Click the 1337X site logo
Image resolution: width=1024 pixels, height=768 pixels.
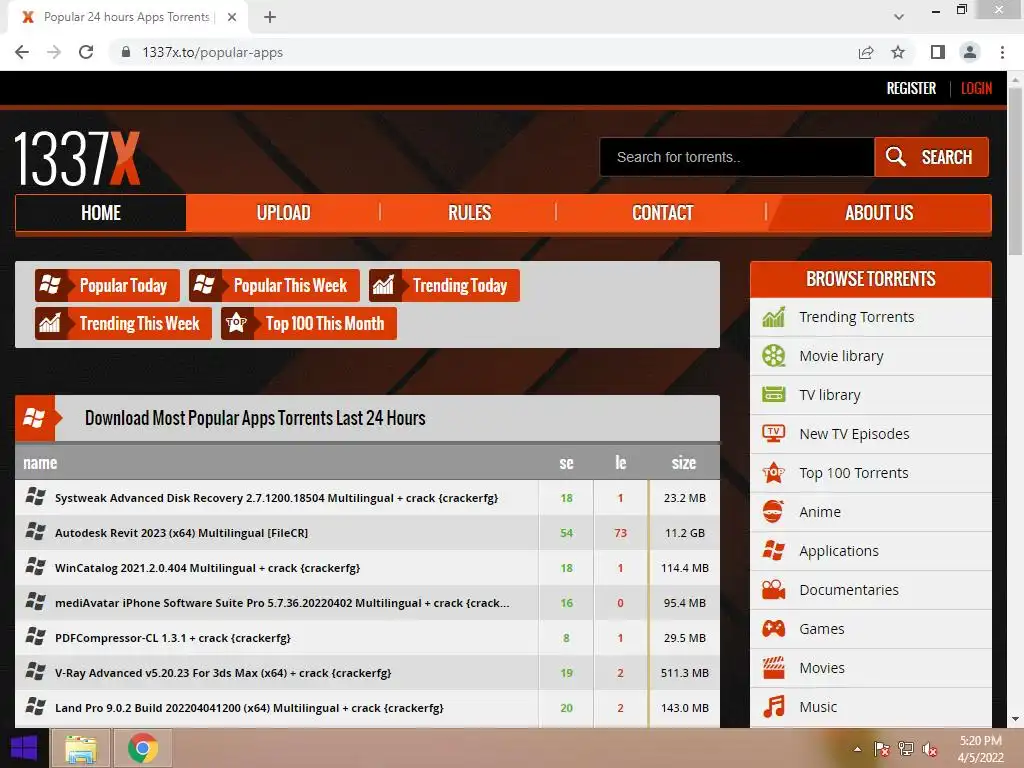[x=77, y=159]
